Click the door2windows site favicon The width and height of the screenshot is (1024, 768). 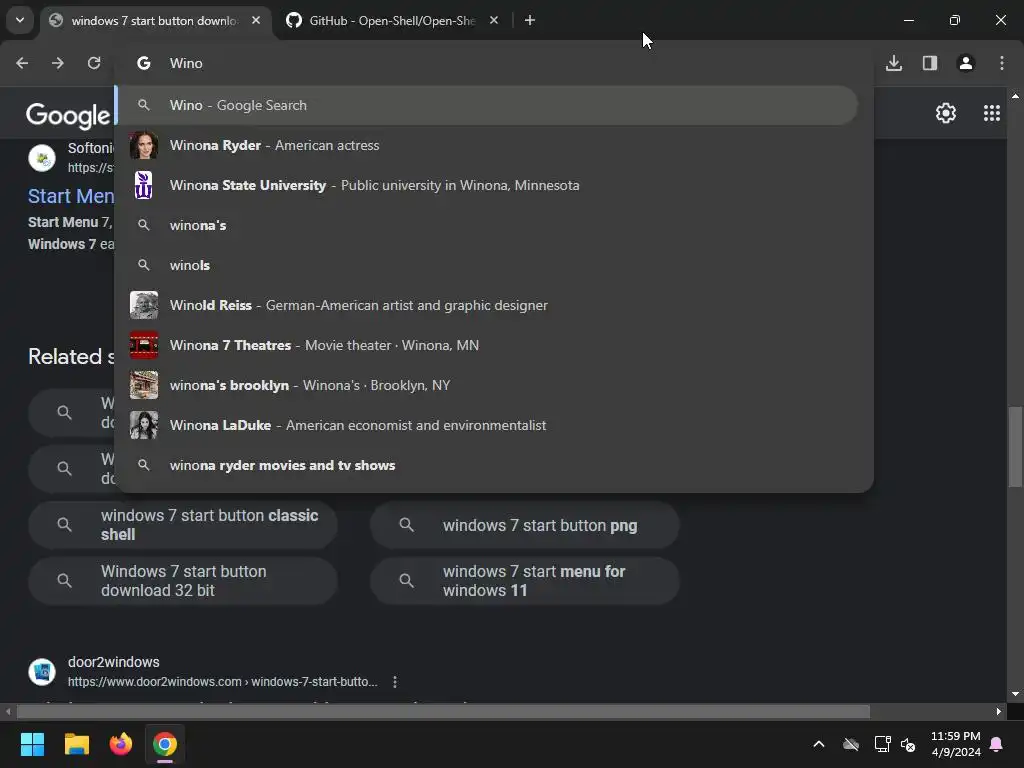(42, 672)
